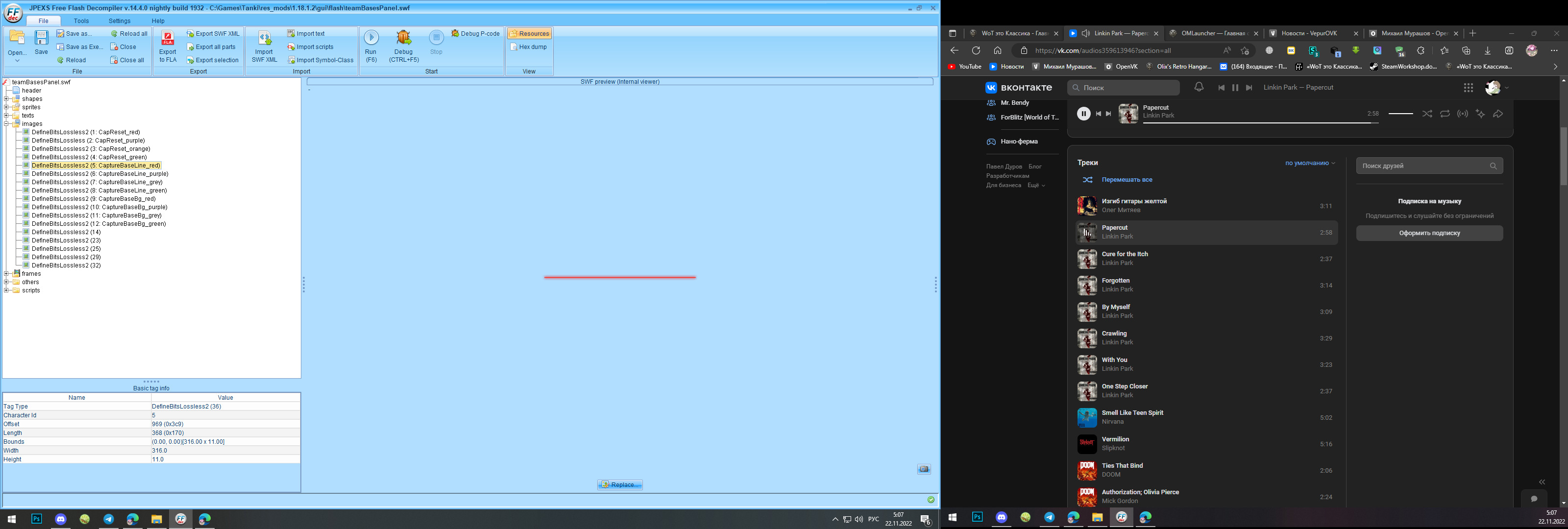
Task: Switch to OMLauncher browser tab
Action: 1213,33
